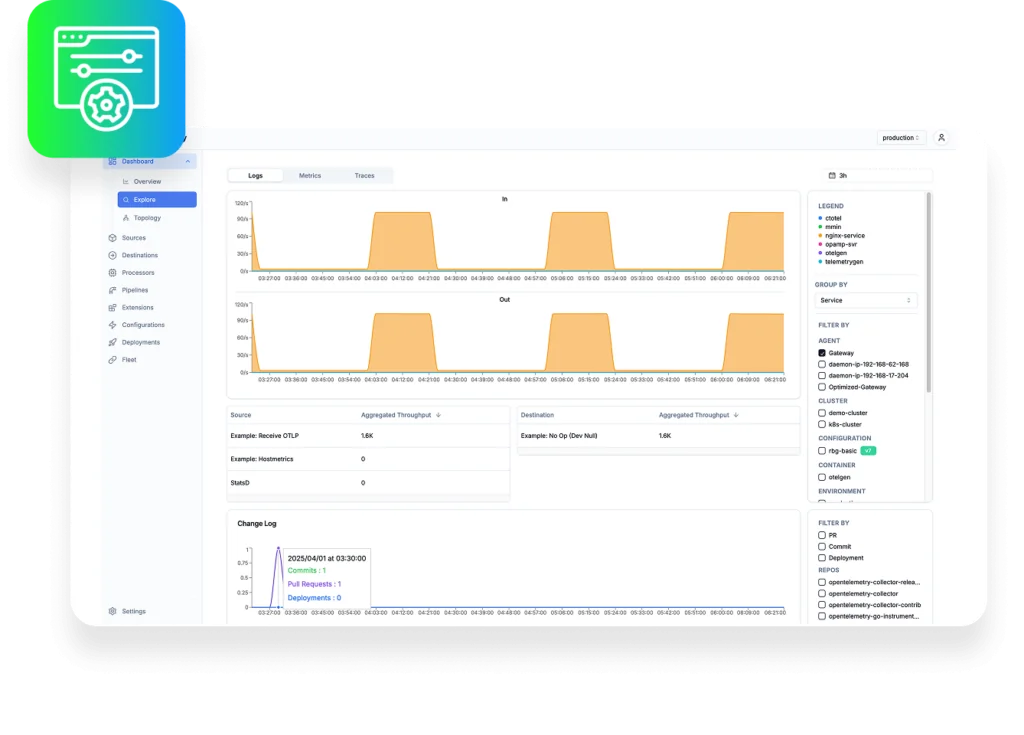Click the nginx-service legend color dot

tap(821, 236)
